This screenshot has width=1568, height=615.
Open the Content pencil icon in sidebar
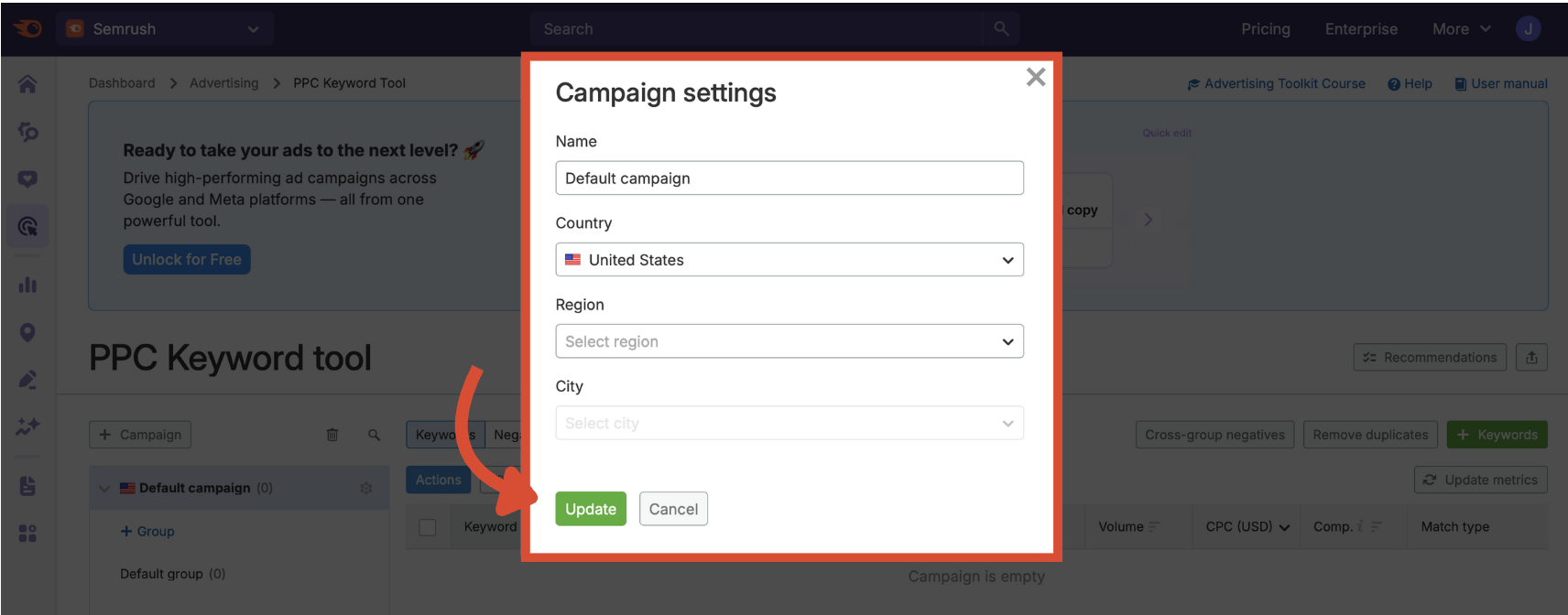click(x=27, y=378)
